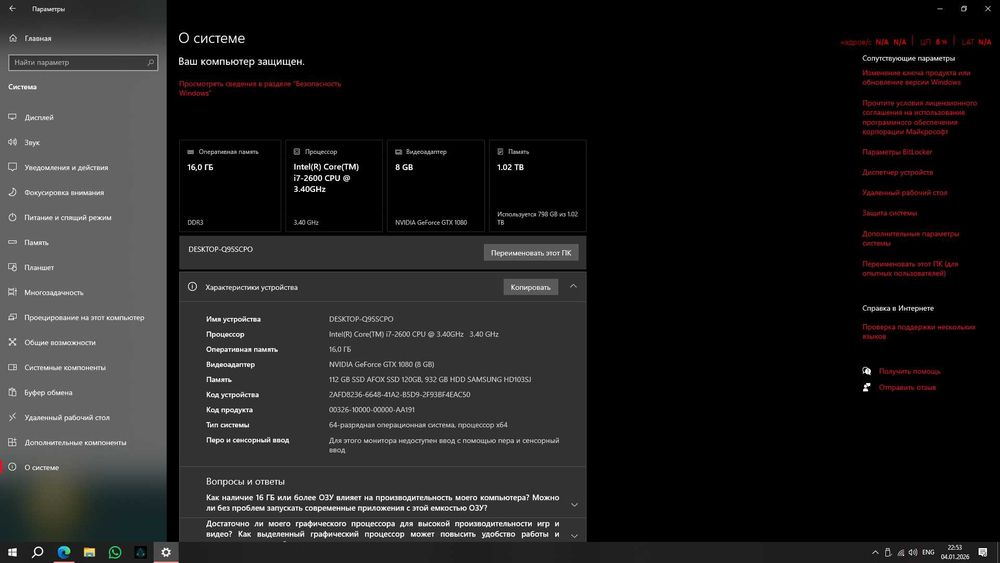Click the network tray icon
Image resolution: width=1000 pixels, height=563 pixels.
pos(901,552)
